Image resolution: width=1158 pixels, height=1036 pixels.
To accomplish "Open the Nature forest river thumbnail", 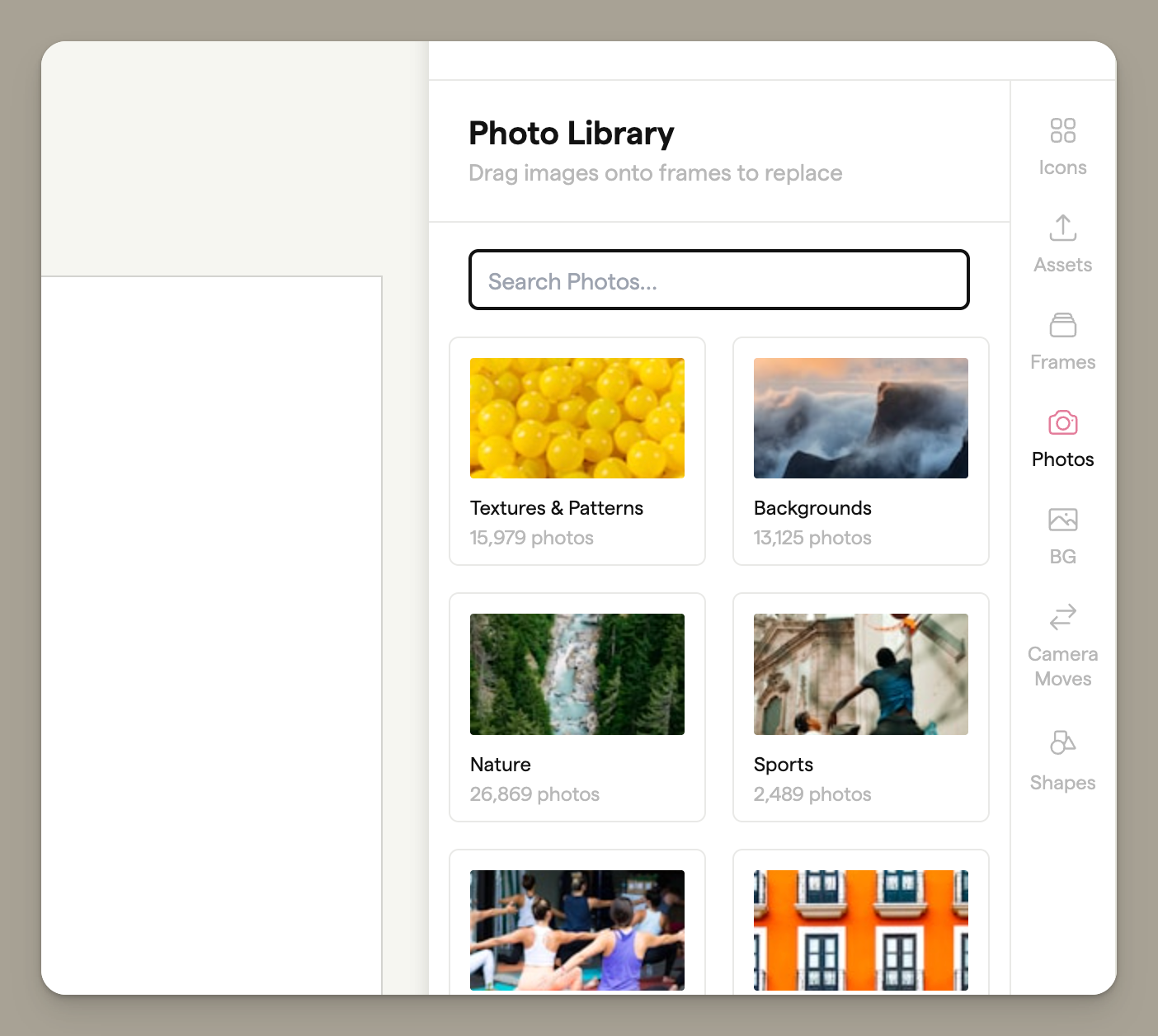I will click(577, 674).
